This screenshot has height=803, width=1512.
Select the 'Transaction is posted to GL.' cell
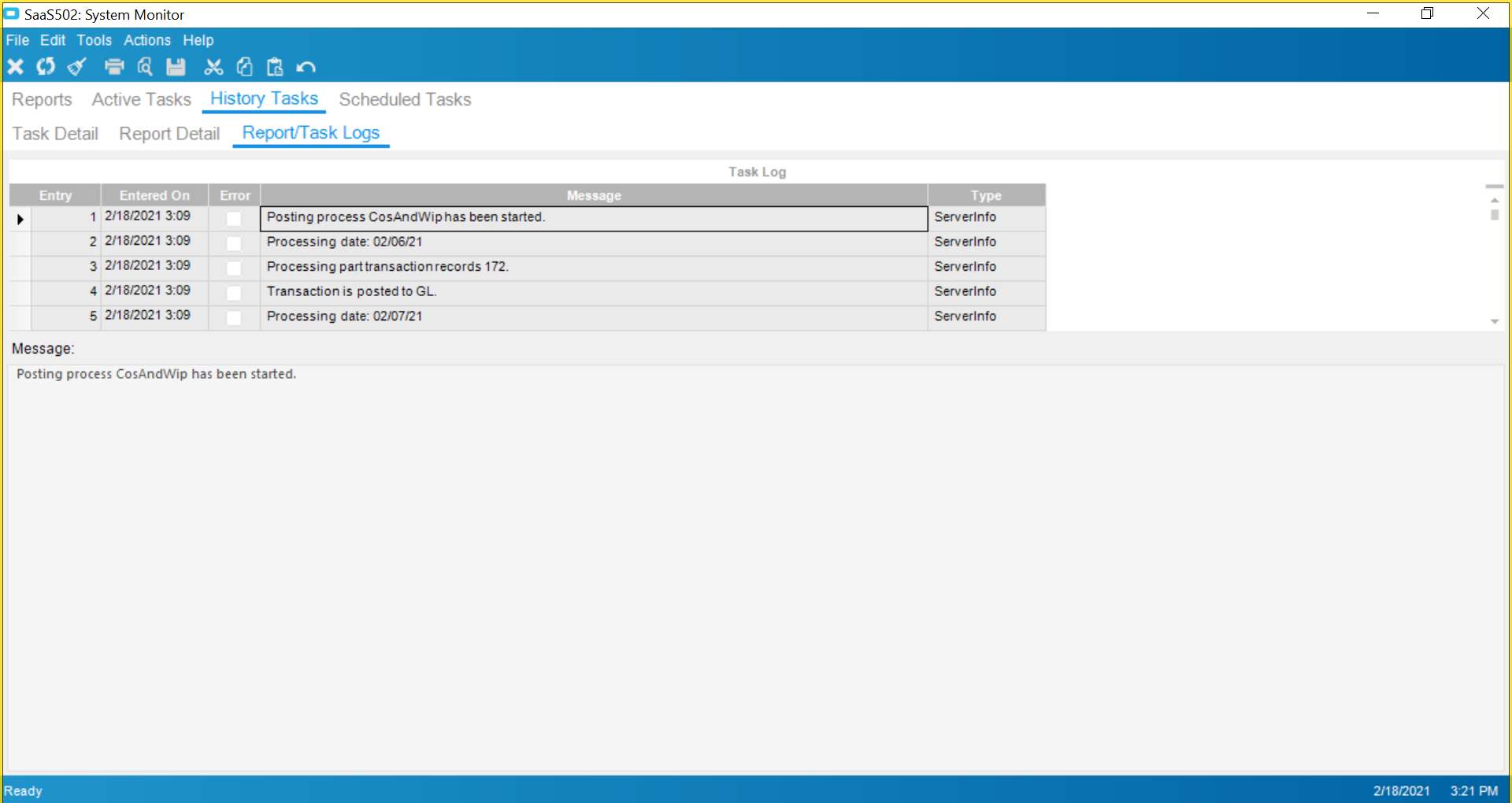click(594, 293)
